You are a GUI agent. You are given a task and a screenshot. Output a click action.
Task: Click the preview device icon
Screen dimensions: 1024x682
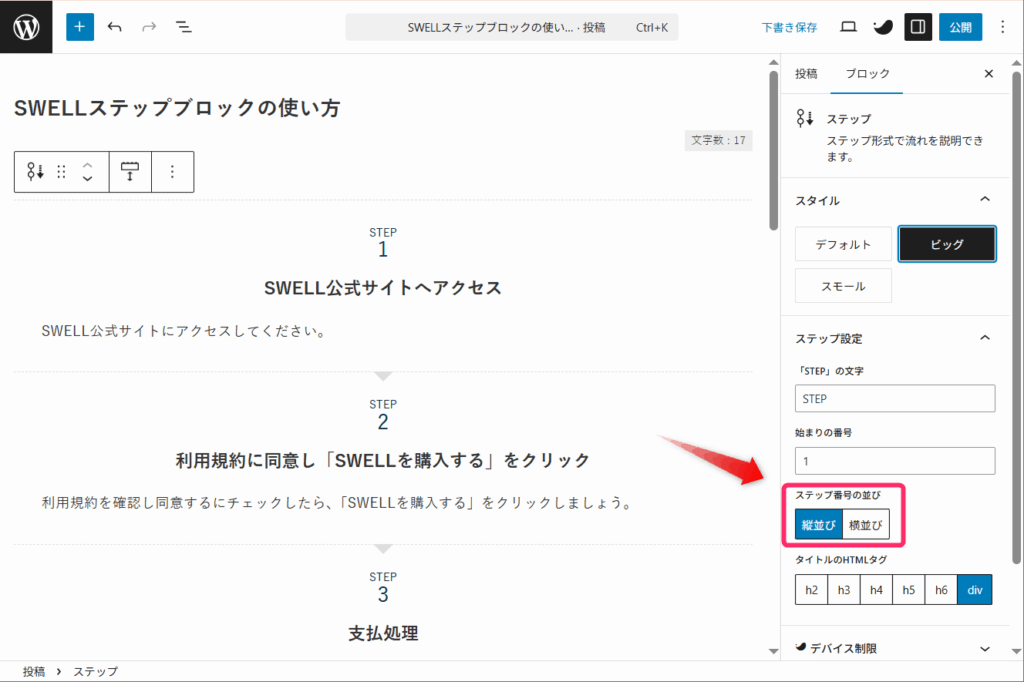point(848,27)
